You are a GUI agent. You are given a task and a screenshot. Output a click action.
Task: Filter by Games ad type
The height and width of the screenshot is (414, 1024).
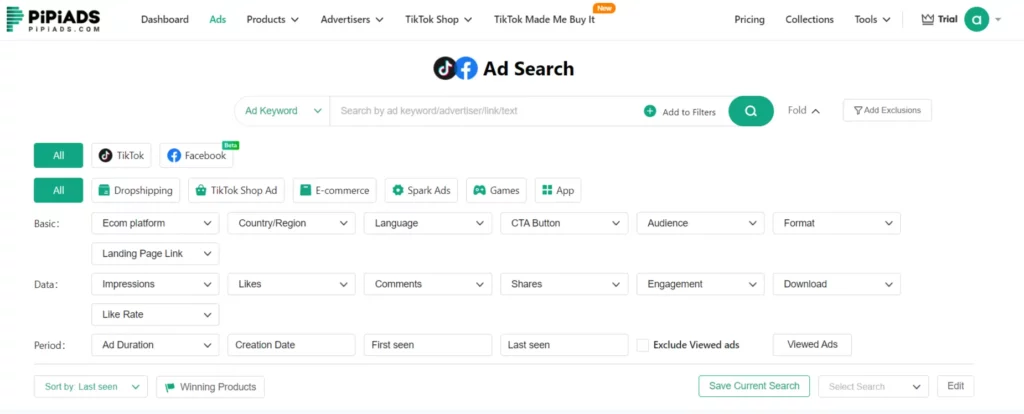pos(496,191)
